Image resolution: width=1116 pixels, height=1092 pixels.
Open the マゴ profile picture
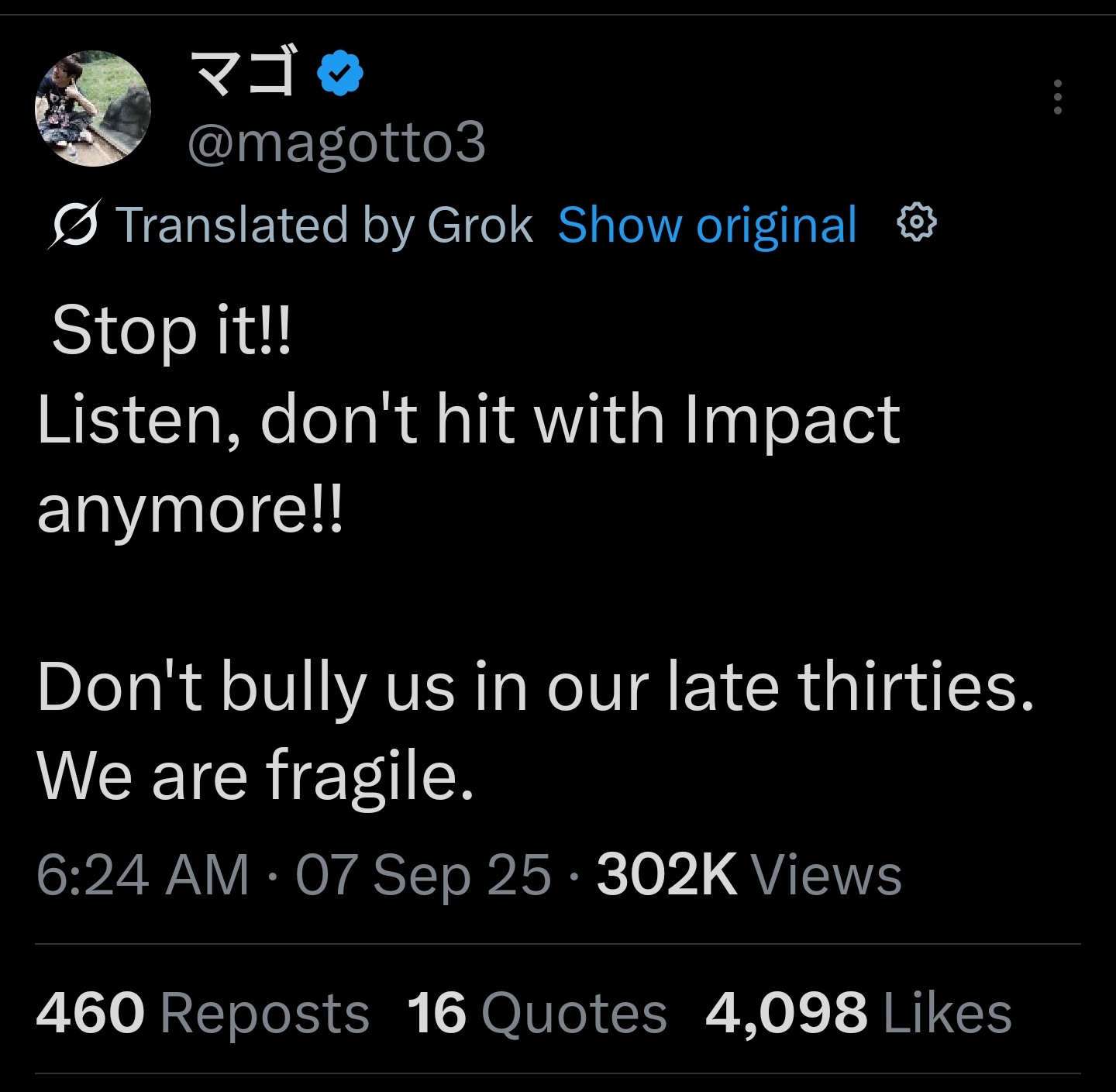pos(93,109)
